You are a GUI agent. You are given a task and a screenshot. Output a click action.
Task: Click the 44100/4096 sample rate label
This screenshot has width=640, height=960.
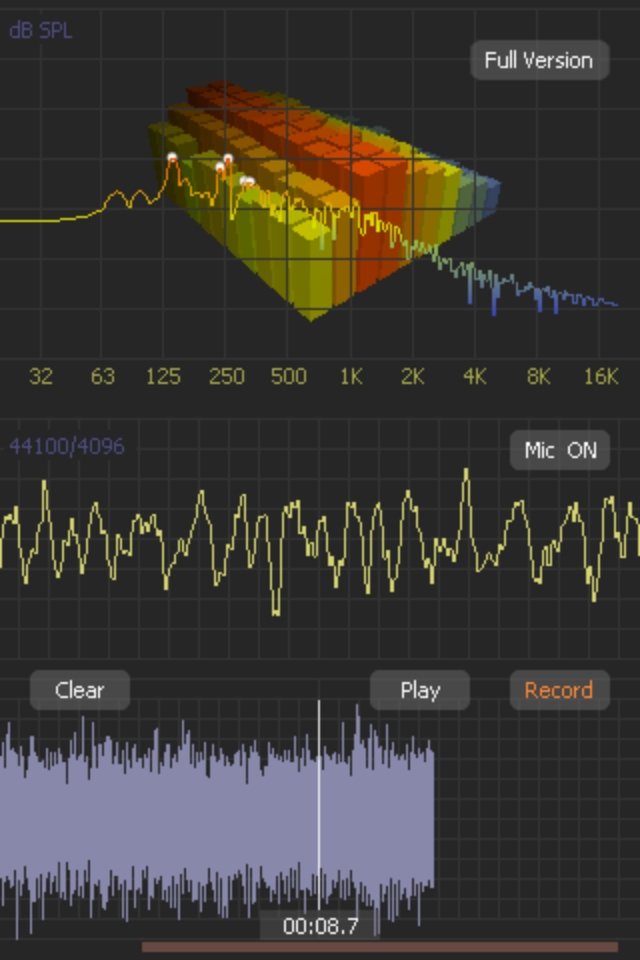[x=67, y=446]
